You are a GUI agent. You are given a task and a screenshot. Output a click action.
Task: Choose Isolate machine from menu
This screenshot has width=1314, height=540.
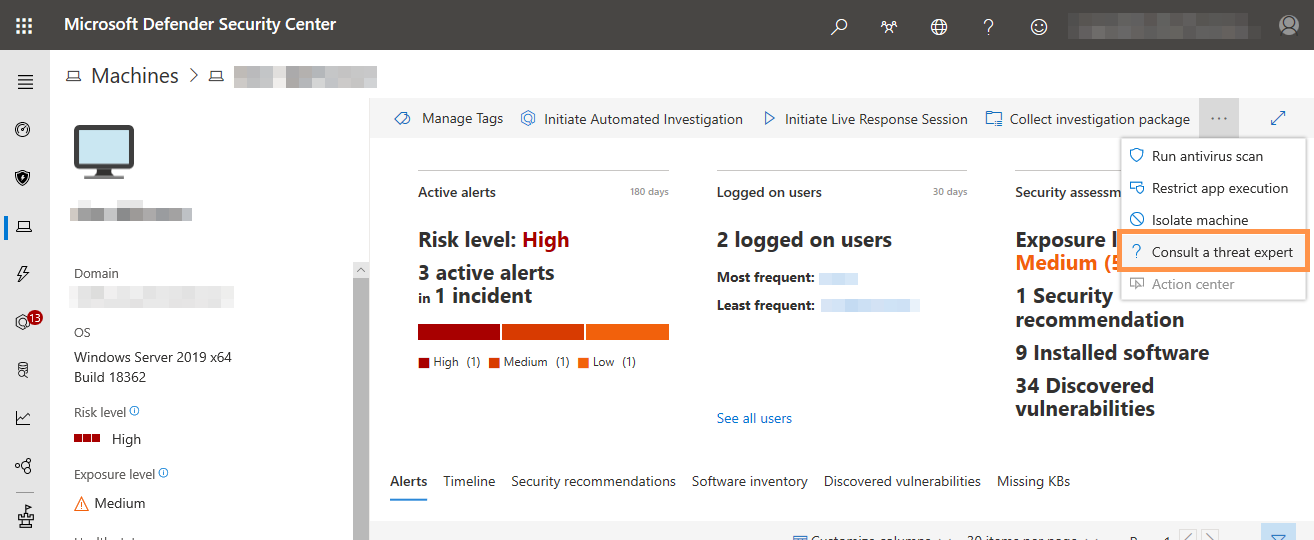click(1199, 220)
